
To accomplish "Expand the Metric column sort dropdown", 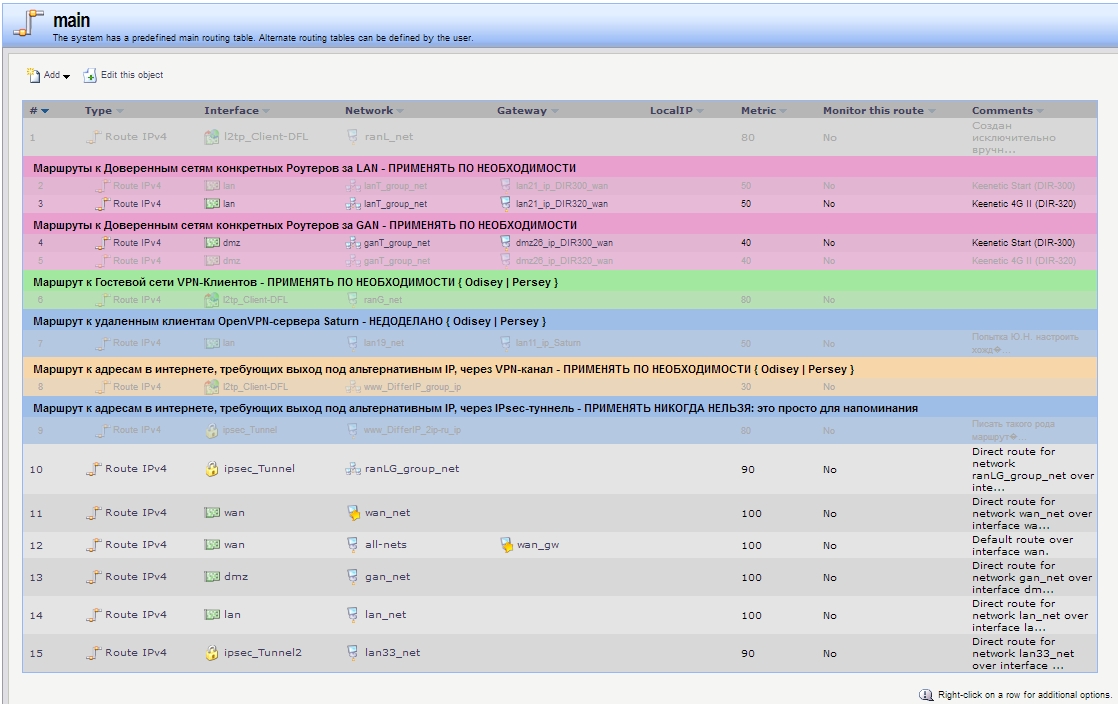I will pos(783,111).
